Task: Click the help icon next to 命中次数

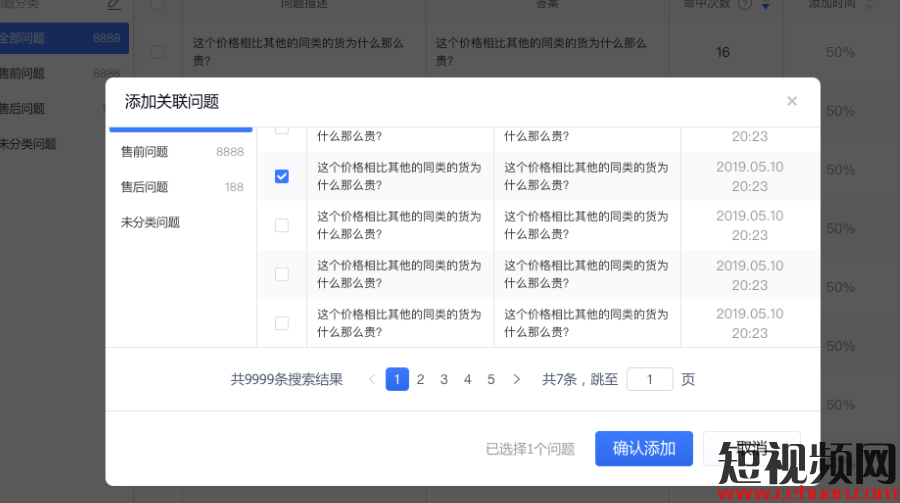Action: coord(744,5)
